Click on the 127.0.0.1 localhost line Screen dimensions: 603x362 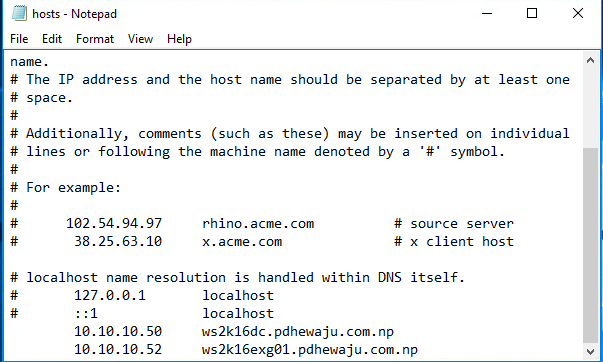[142, 295]
